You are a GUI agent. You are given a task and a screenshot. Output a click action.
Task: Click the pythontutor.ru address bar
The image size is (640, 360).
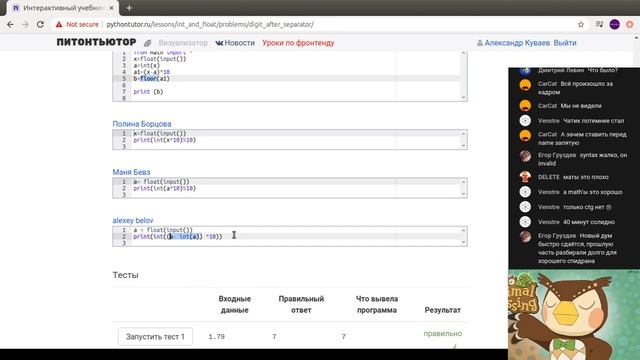coord(210,24)
